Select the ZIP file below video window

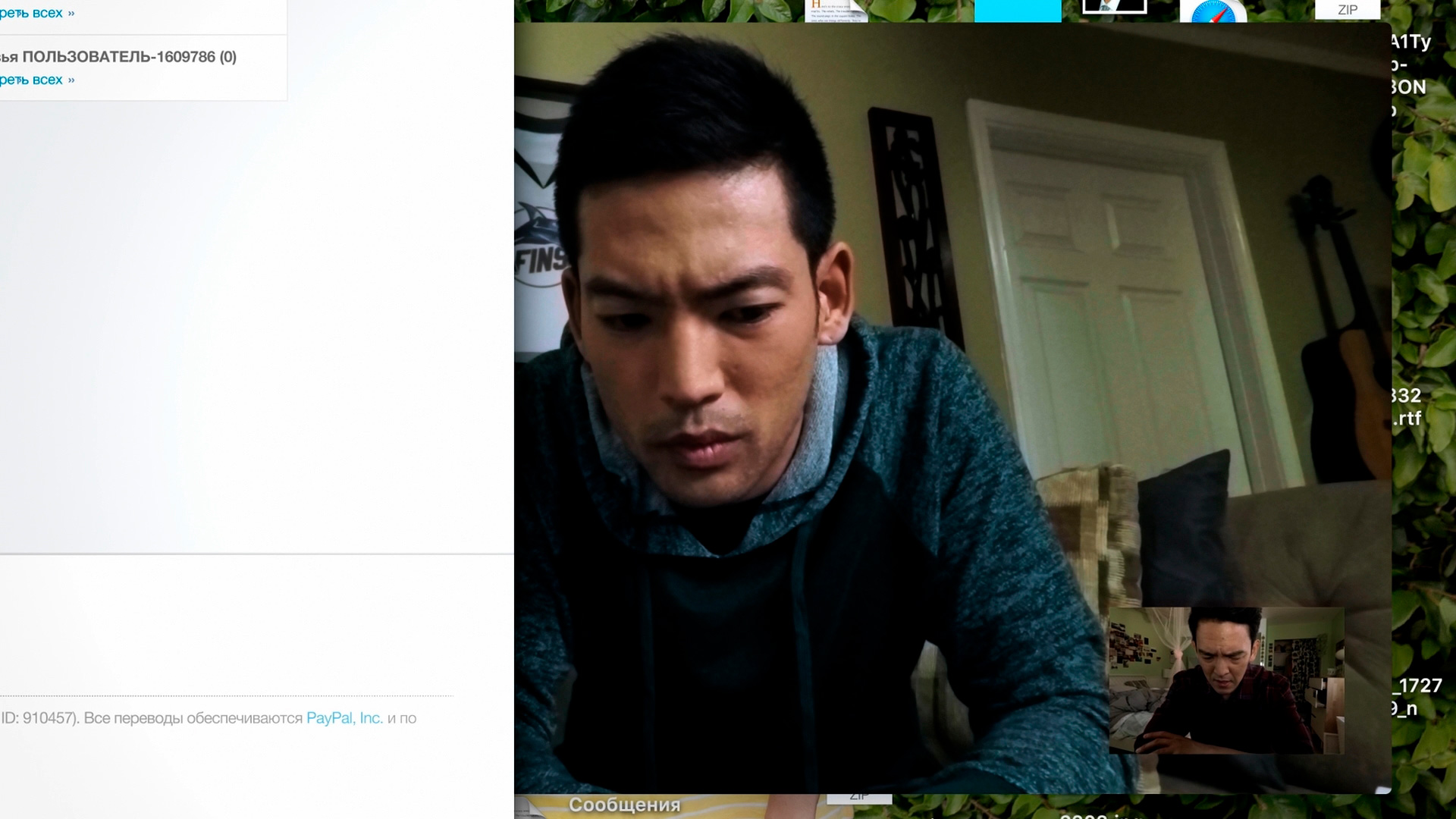coord(858,798)
